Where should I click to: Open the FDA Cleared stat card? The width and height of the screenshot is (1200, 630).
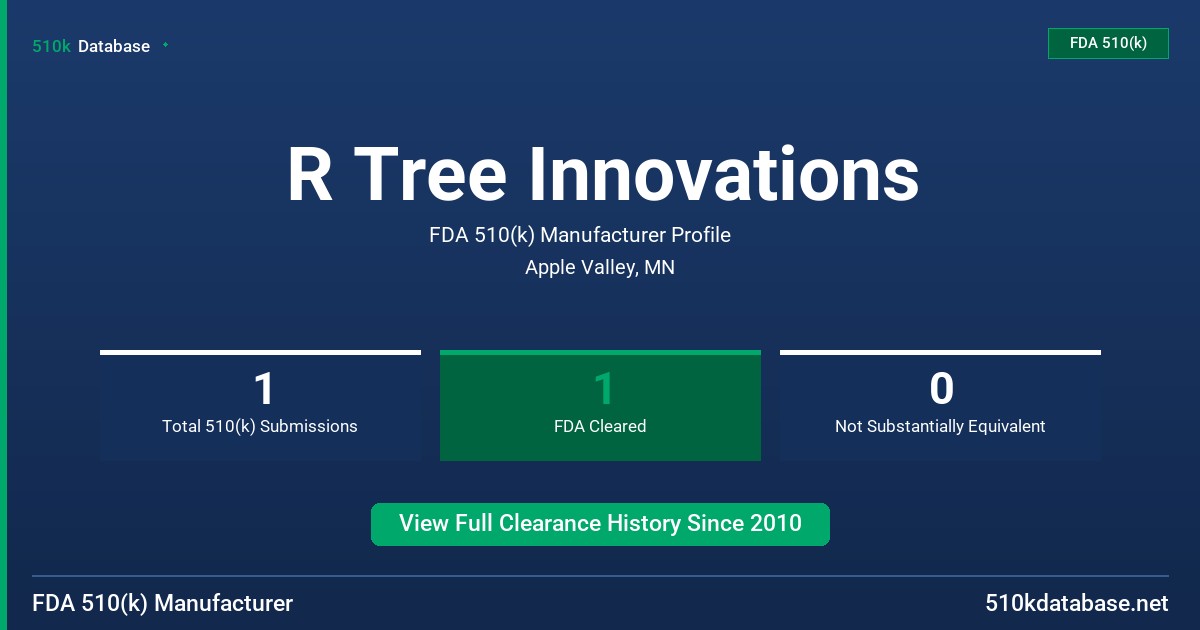(600, 405)
